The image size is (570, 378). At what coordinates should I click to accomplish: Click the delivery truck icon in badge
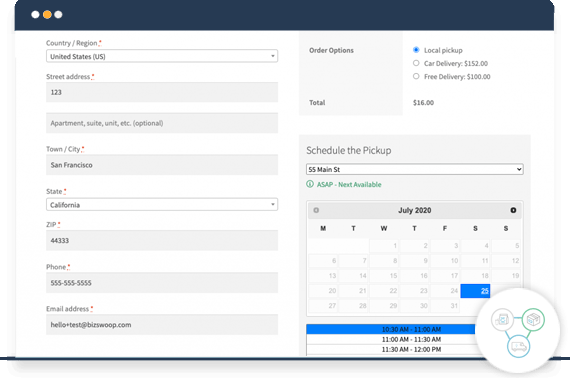pos(518,346)
